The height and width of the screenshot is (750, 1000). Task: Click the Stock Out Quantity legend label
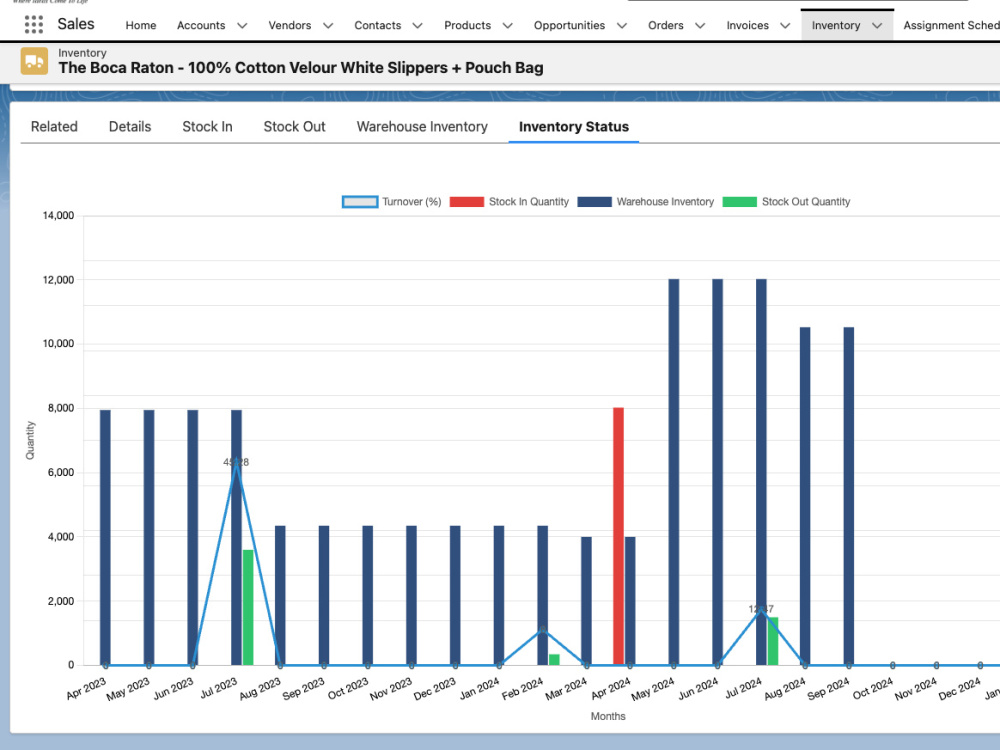[806, 202]
